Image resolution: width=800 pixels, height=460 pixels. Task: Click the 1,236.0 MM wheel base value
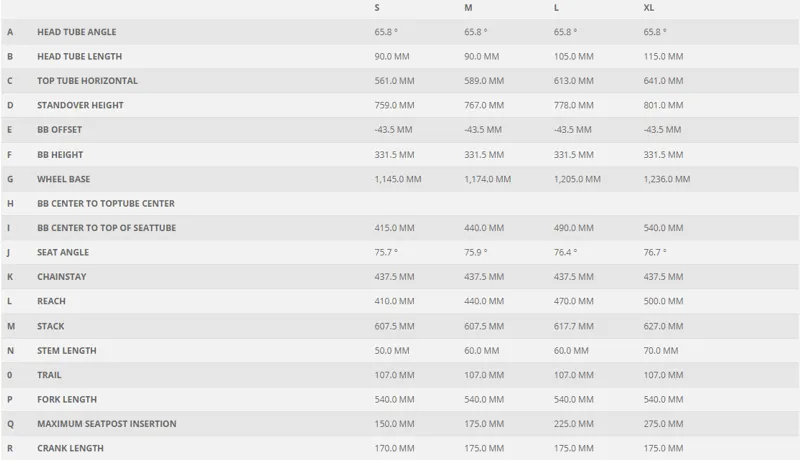(667, 179)
